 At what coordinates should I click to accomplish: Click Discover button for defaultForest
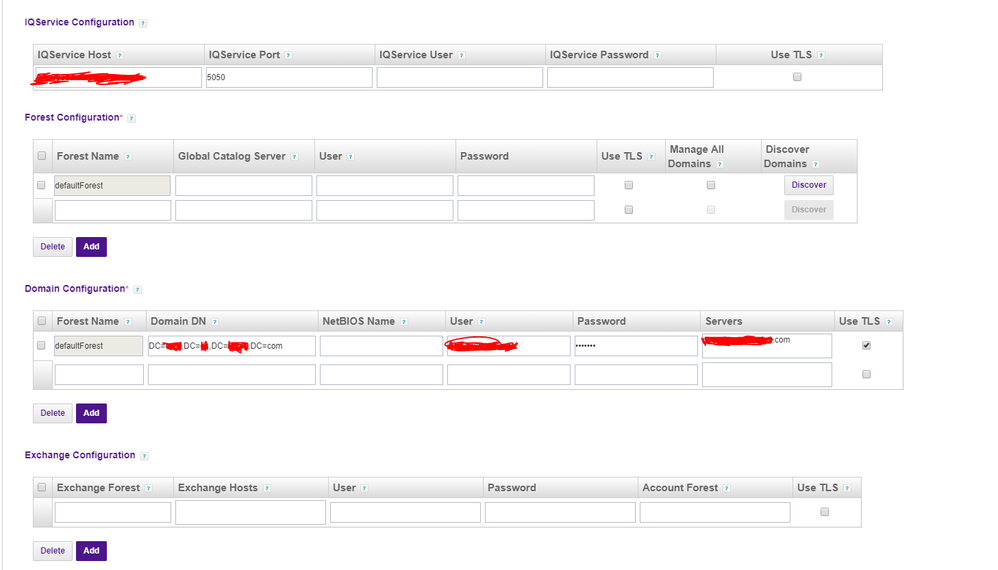coord(808,185)
